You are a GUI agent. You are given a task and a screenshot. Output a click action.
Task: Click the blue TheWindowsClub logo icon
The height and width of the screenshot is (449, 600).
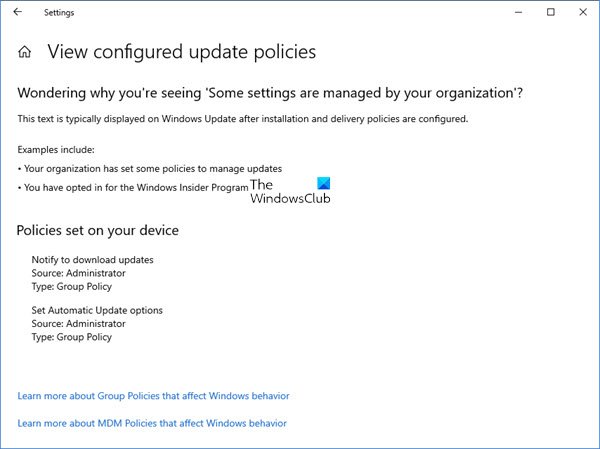point(323,183)
